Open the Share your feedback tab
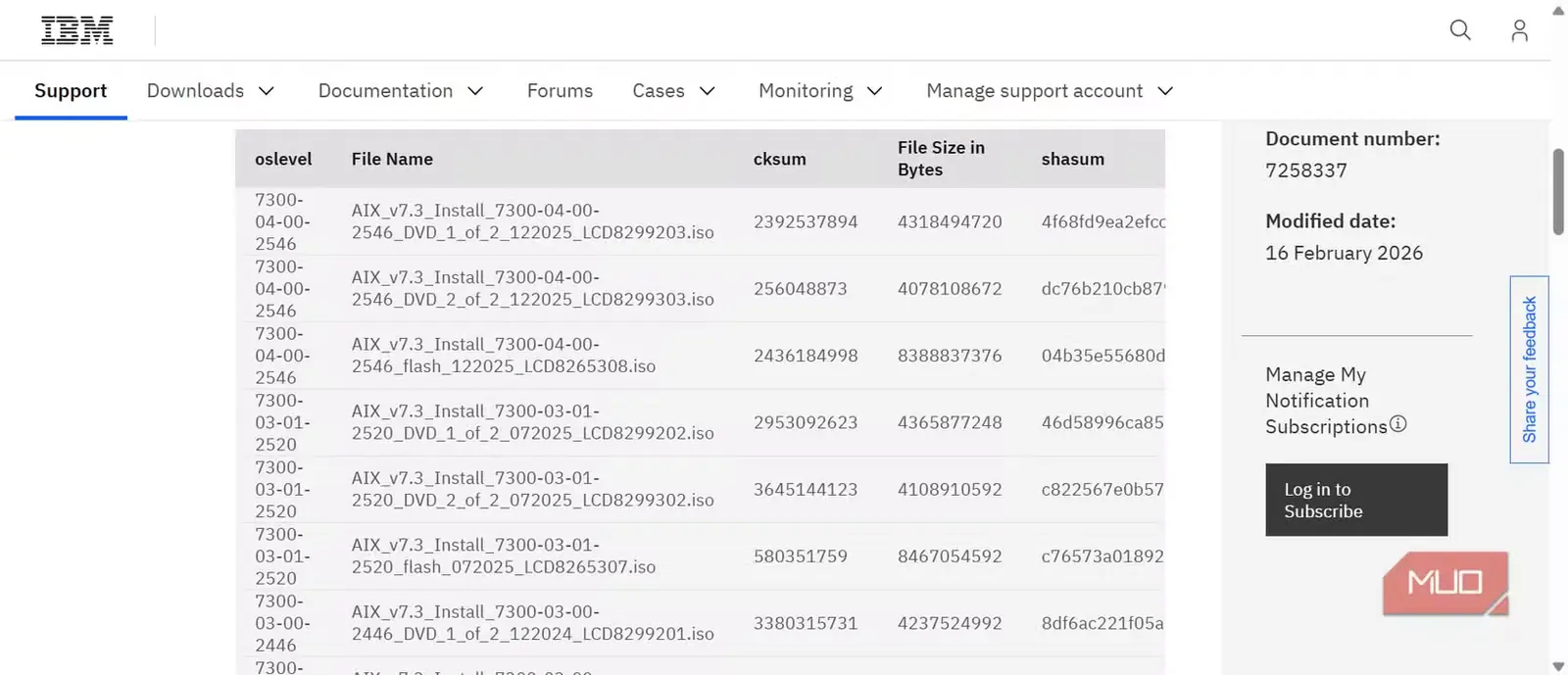 click(x=1529, y=369)
